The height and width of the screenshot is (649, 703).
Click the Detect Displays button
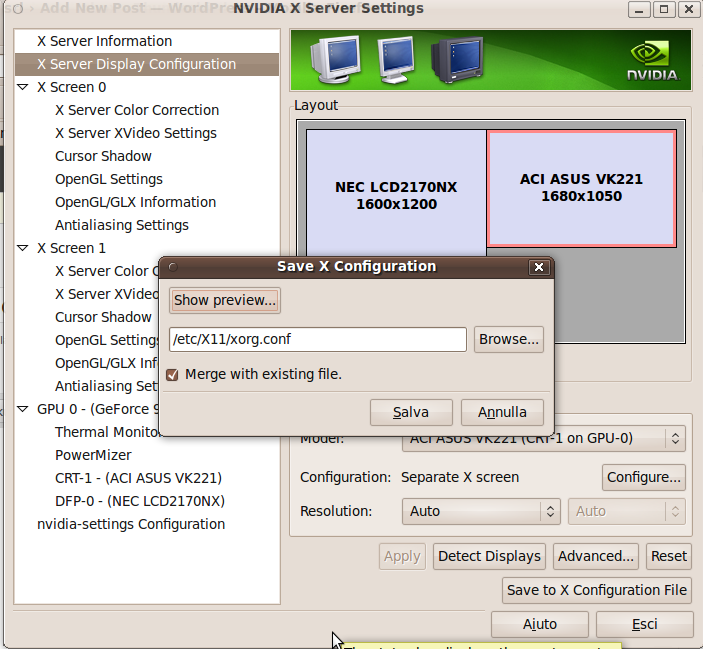(489, 557)
